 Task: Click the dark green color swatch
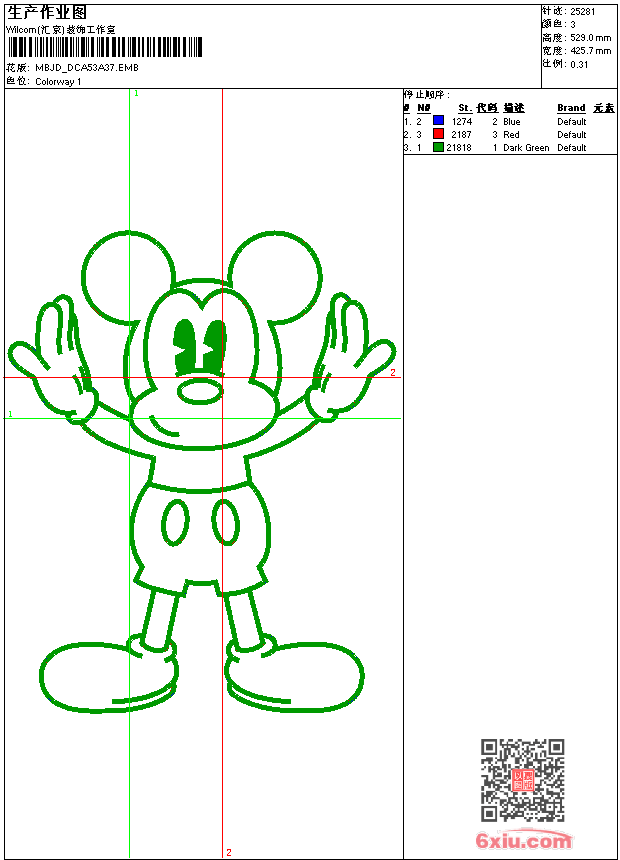click(438, 147)
